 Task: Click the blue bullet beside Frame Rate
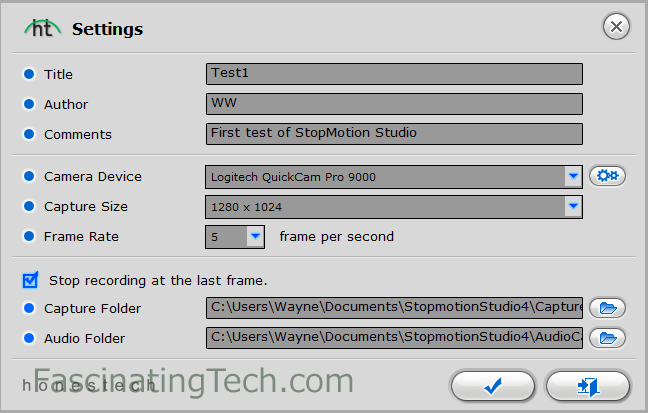[29, 237]
